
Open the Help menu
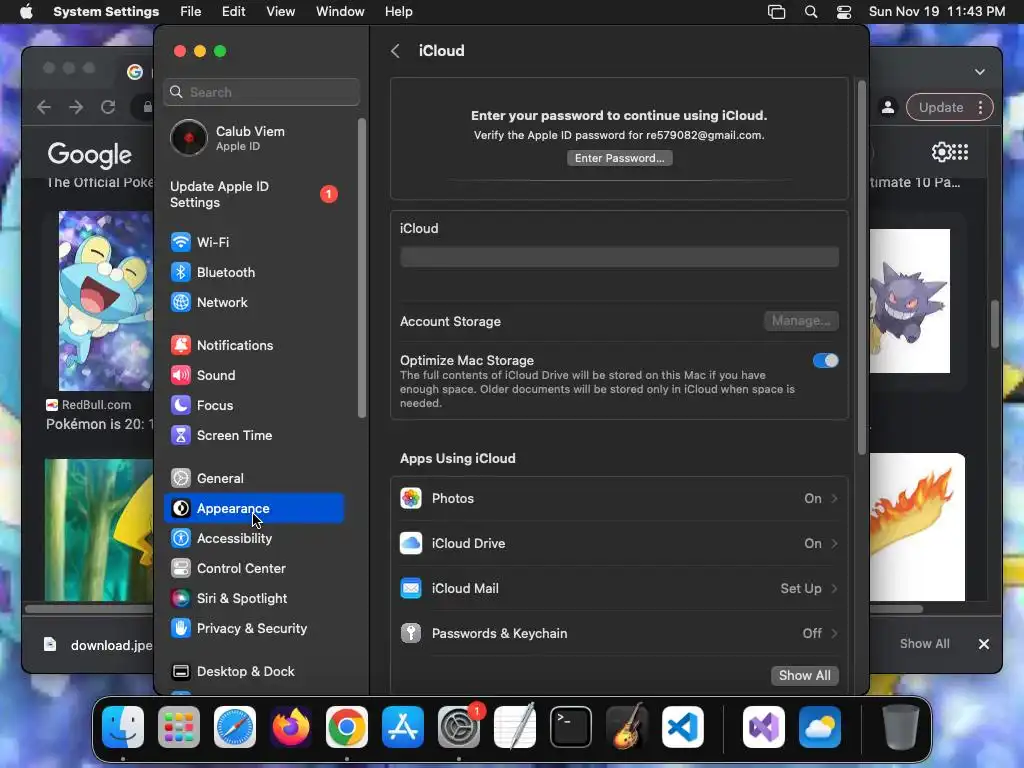(398, 12)
